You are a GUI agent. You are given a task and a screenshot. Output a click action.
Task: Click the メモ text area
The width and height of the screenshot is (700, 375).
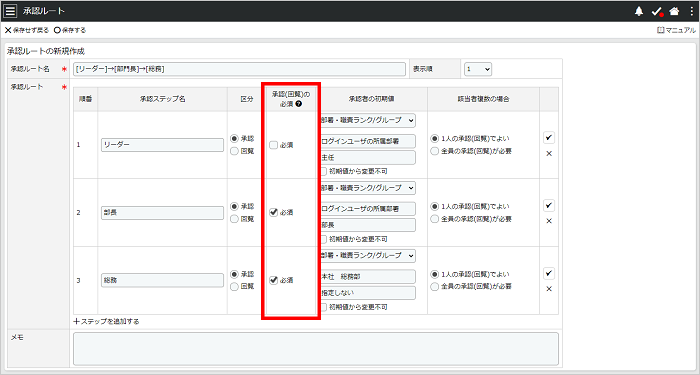tap(316, 349)
